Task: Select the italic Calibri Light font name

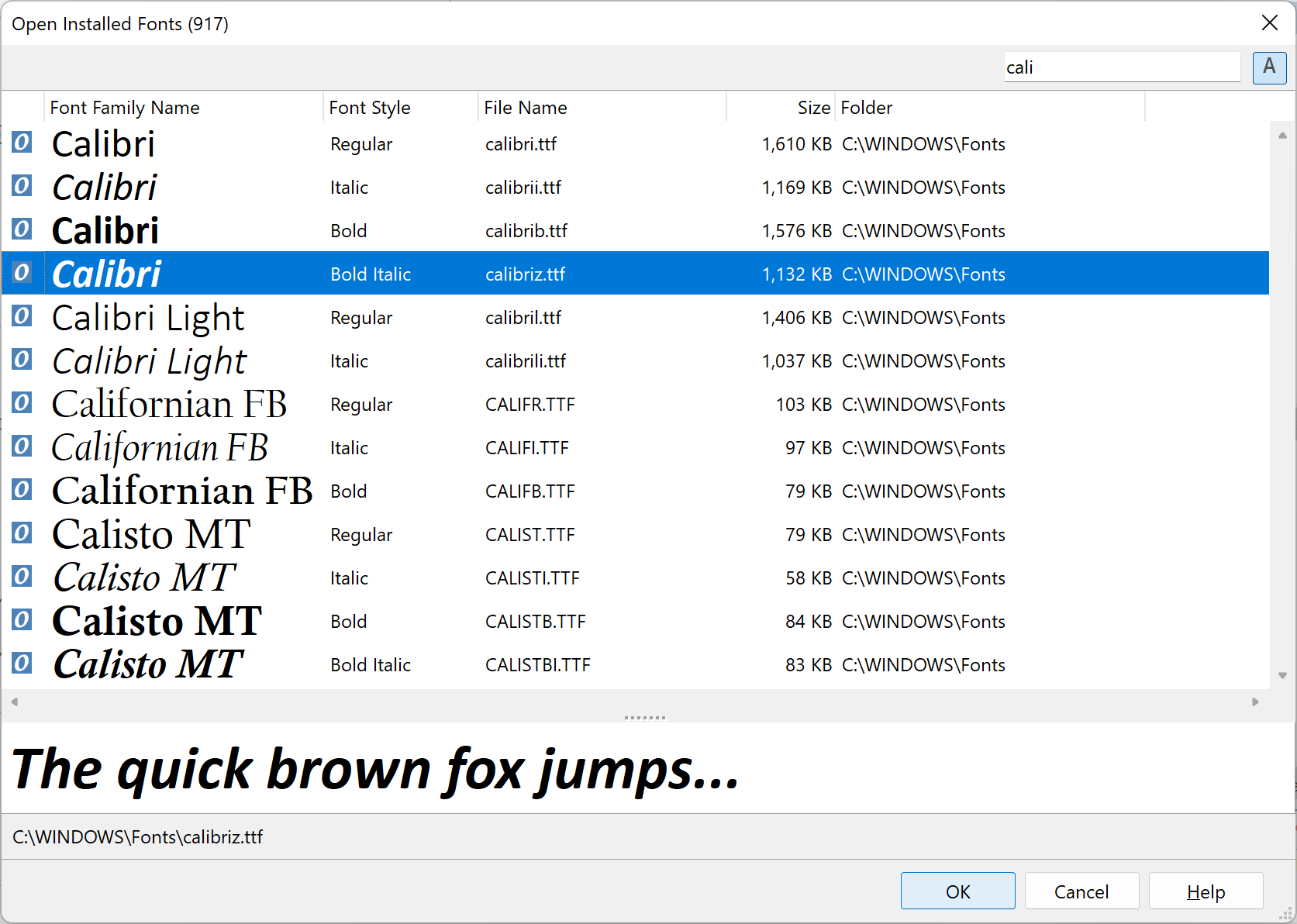Action: click(x=149, y=361)
